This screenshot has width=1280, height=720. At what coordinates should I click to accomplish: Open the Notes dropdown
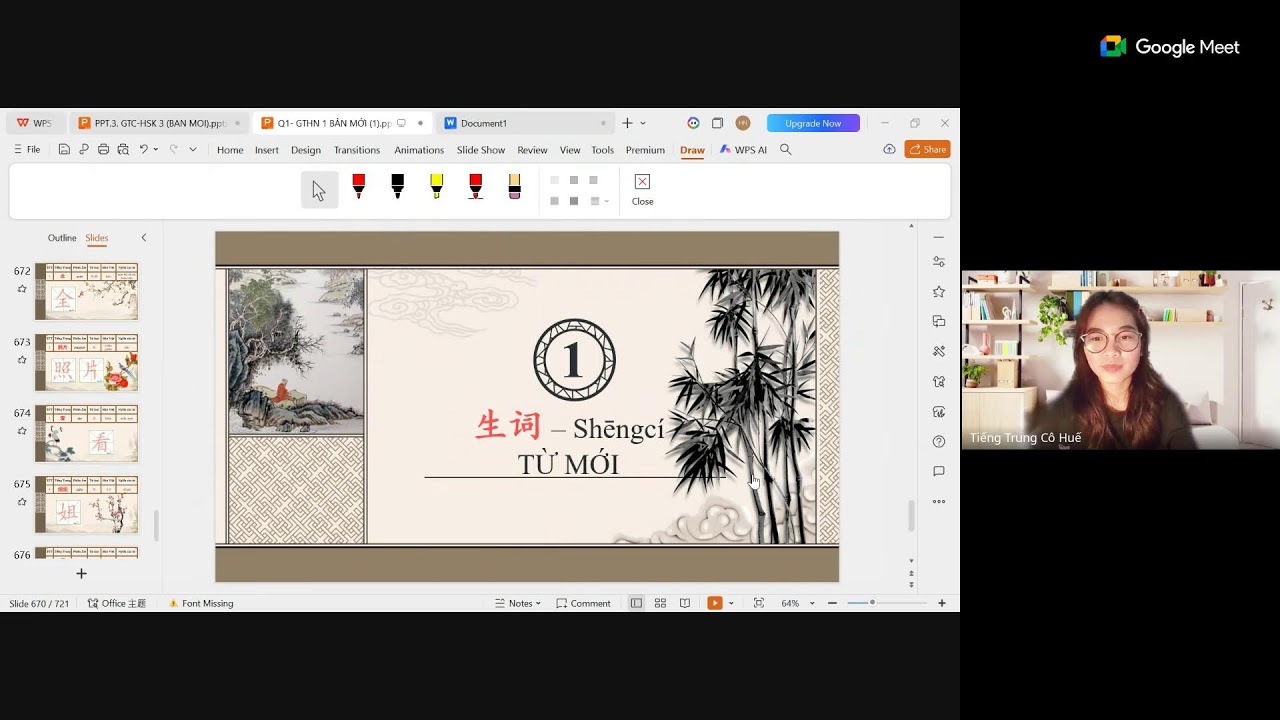click(518, 604)
